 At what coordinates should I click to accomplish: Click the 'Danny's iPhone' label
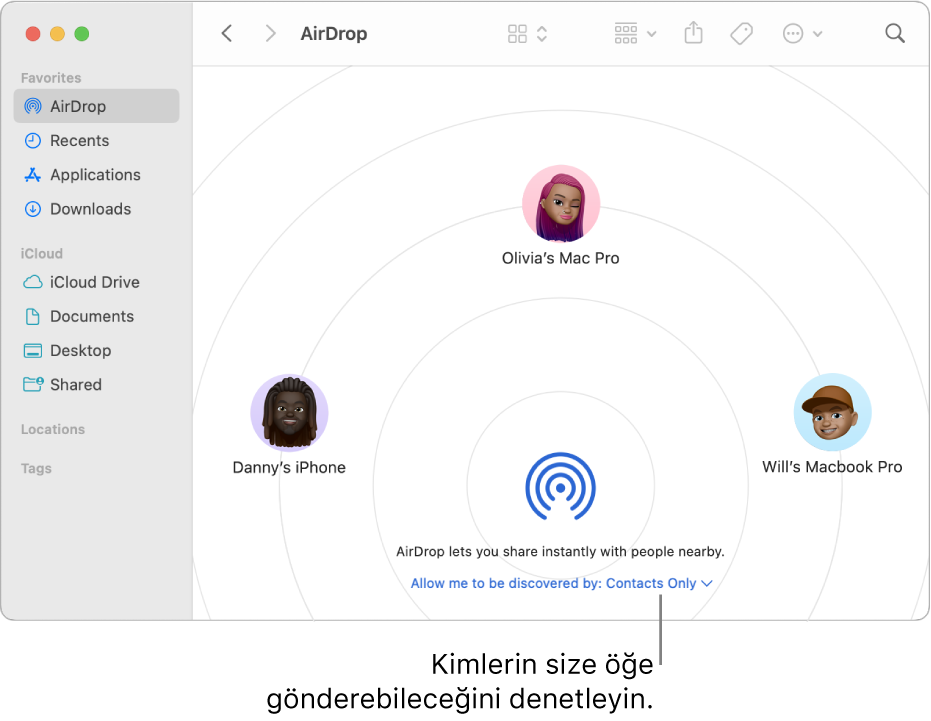289,467
